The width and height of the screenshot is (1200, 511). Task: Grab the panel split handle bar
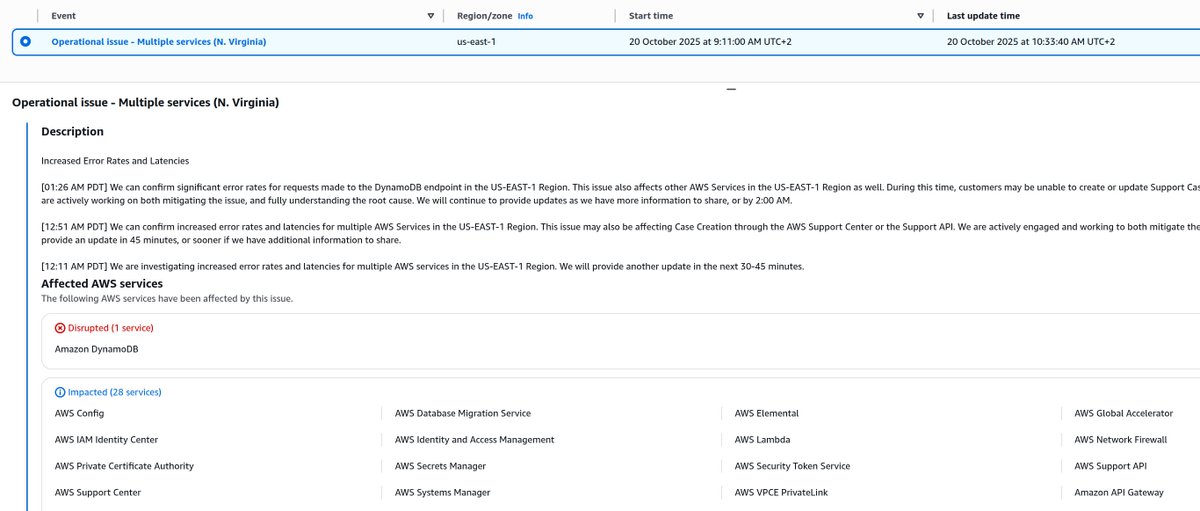tap(731, 89)
